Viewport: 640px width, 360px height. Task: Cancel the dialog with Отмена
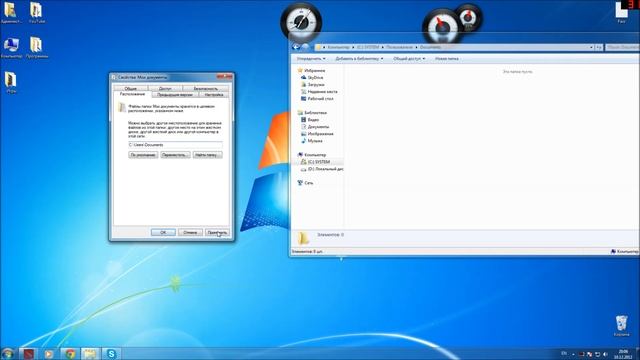coord(190,232)
